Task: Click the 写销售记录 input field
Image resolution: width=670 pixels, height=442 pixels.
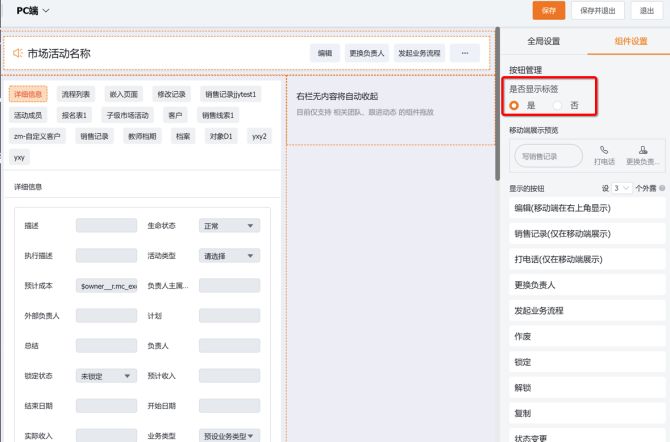Action: pos(549,155)
